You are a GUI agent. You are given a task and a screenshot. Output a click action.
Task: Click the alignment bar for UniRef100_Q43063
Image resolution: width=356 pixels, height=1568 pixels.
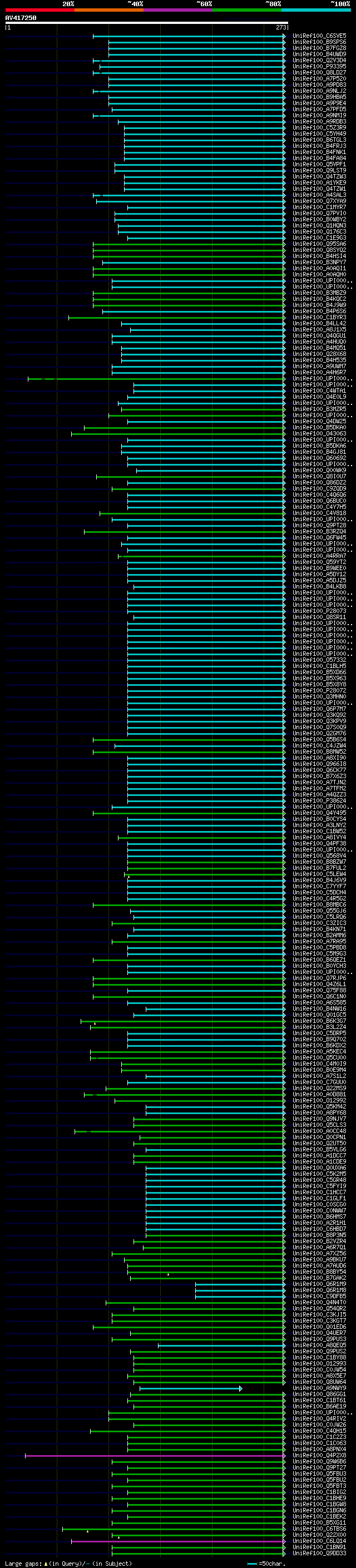(179, 434)
